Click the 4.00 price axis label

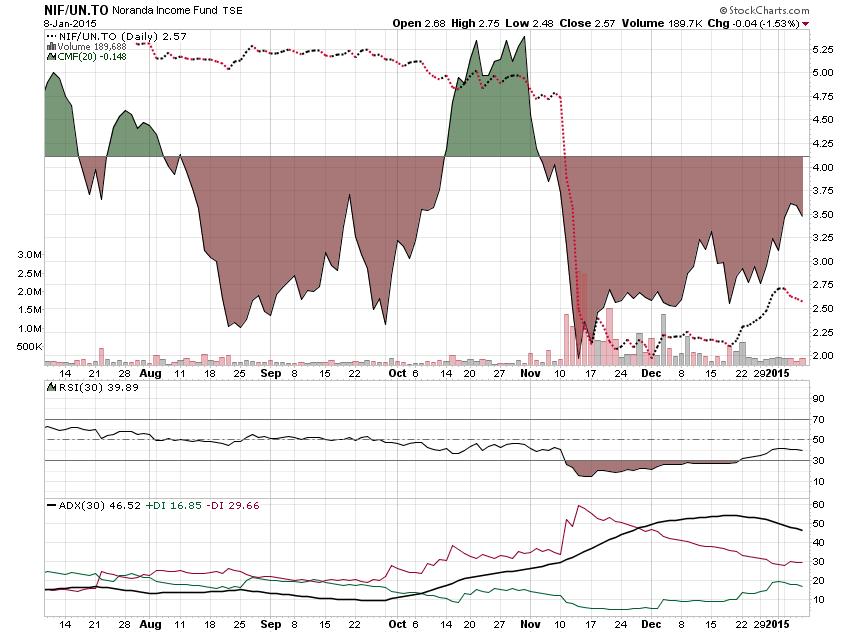pos(823,167)
